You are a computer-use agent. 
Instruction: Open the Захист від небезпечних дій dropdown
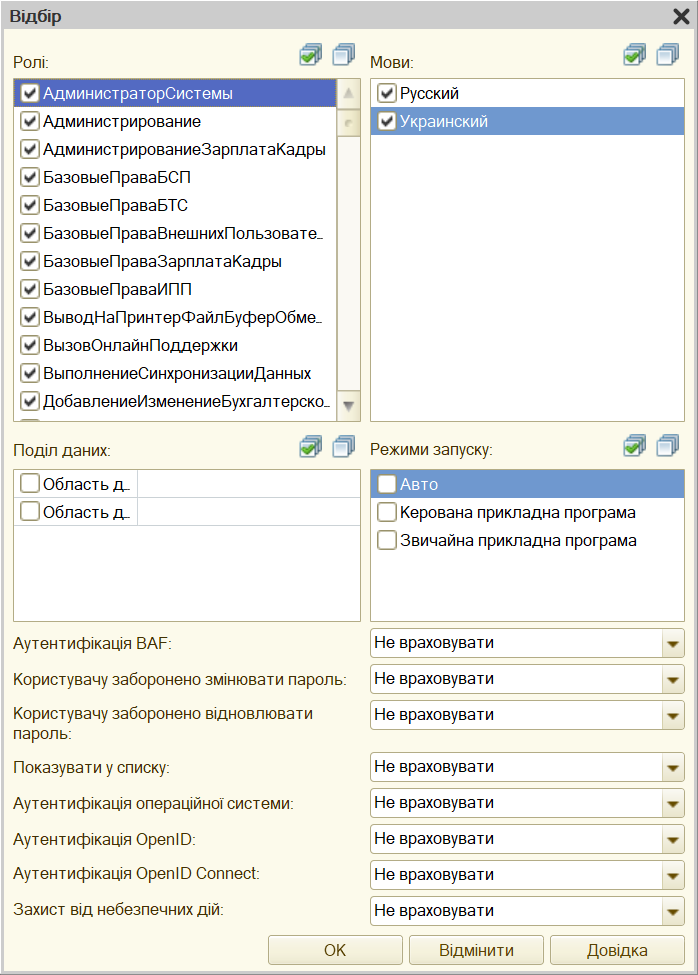[673, 911]
